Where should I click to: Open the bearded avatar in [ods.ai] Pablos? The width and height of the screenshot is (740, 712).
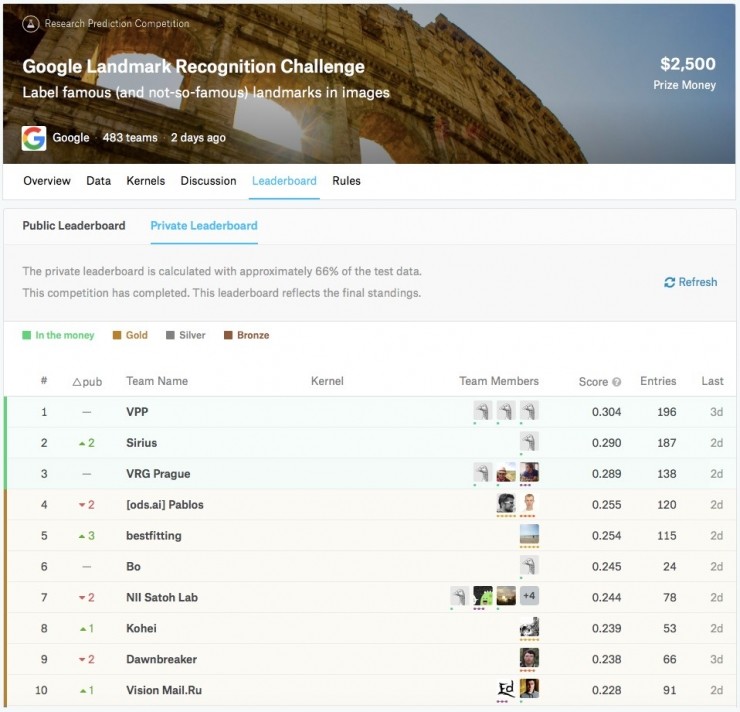click(x=506, y=503)
